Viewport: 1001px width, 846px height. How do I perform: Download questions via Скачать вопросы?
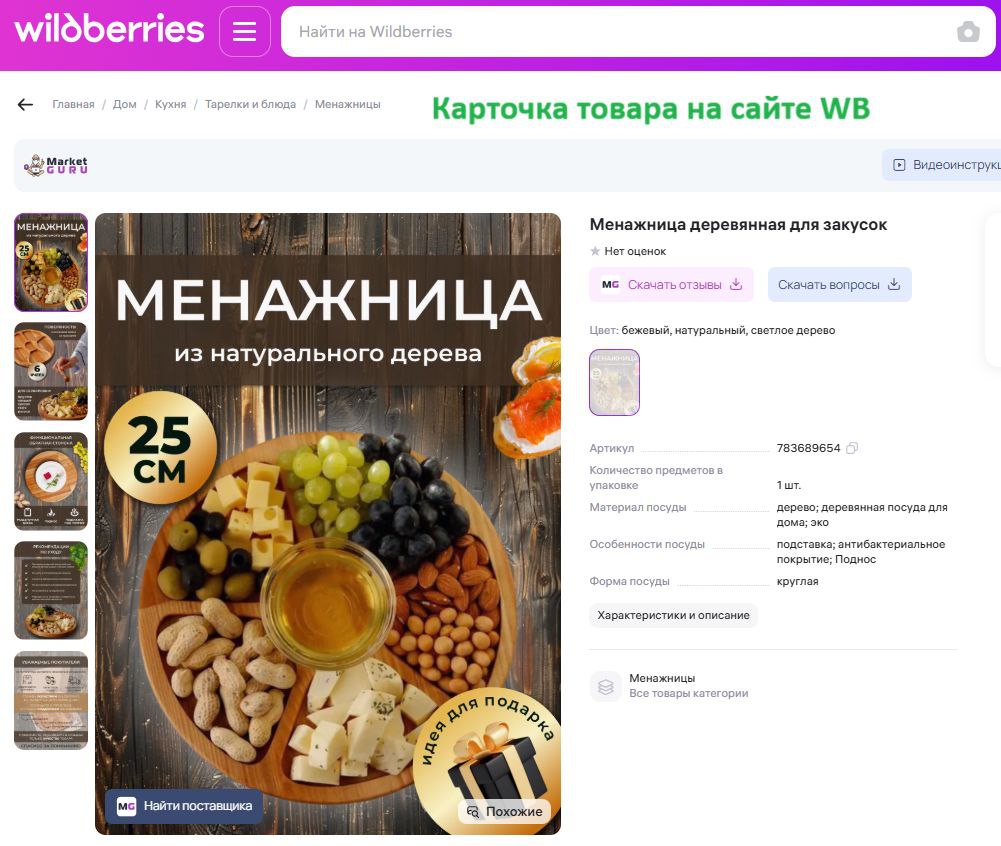tap(839, 285)
